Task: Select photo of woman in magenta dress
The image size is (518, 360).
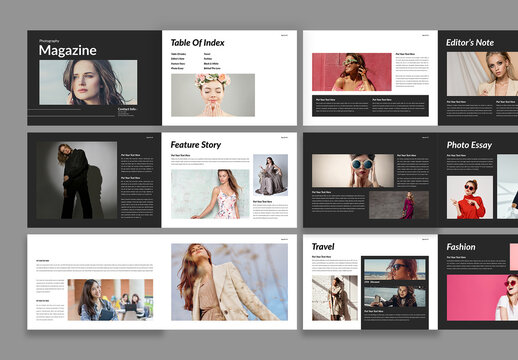Action: 399,205
